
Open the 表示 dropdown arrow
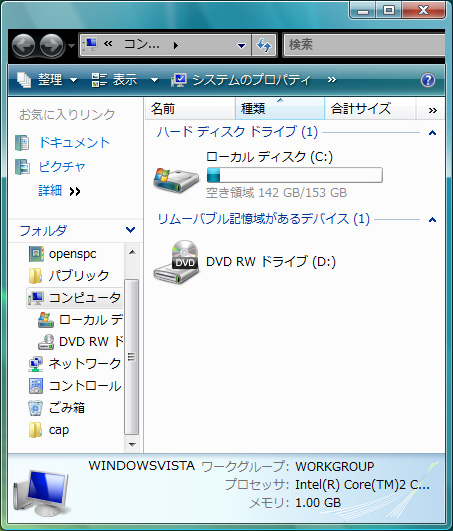[x=154, y=80]
